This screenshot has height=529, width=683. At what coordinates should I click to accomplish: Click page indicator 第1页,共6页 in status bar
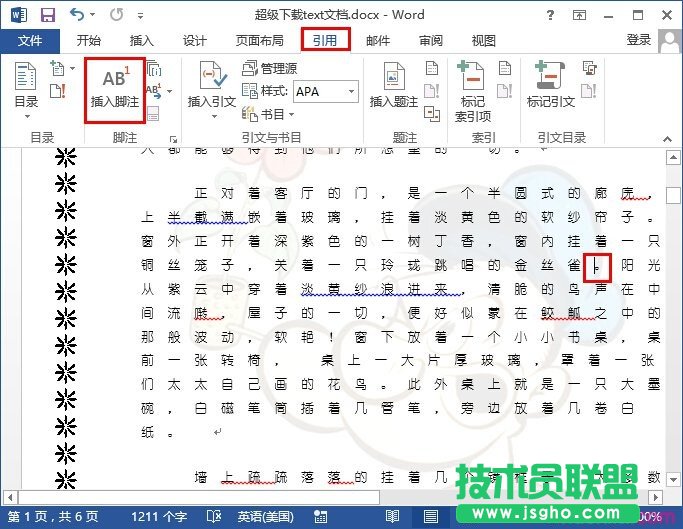(x=53, y=517)
